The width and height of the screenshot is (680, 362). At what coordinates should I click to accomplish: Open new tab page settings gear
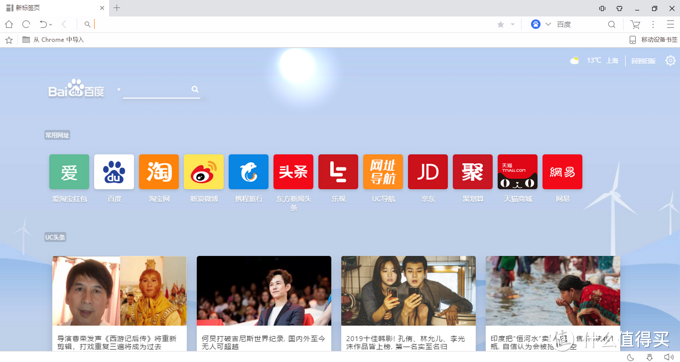click(670, 60)
